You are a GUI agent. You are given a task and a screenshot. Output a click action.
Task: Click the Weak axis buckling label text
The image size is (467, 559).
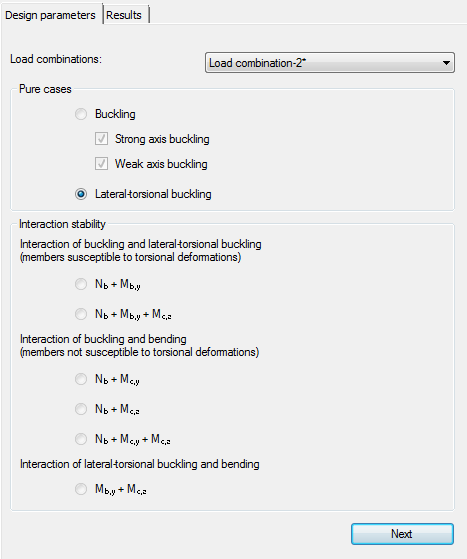[161, 164]
